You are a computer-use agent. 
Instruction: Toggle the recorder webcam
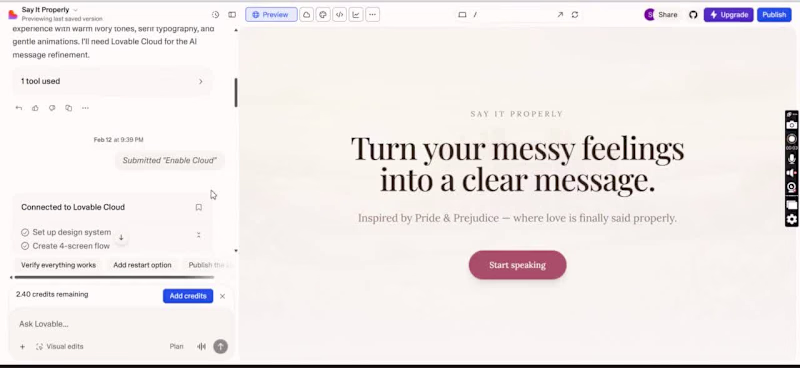click(791, 187)
